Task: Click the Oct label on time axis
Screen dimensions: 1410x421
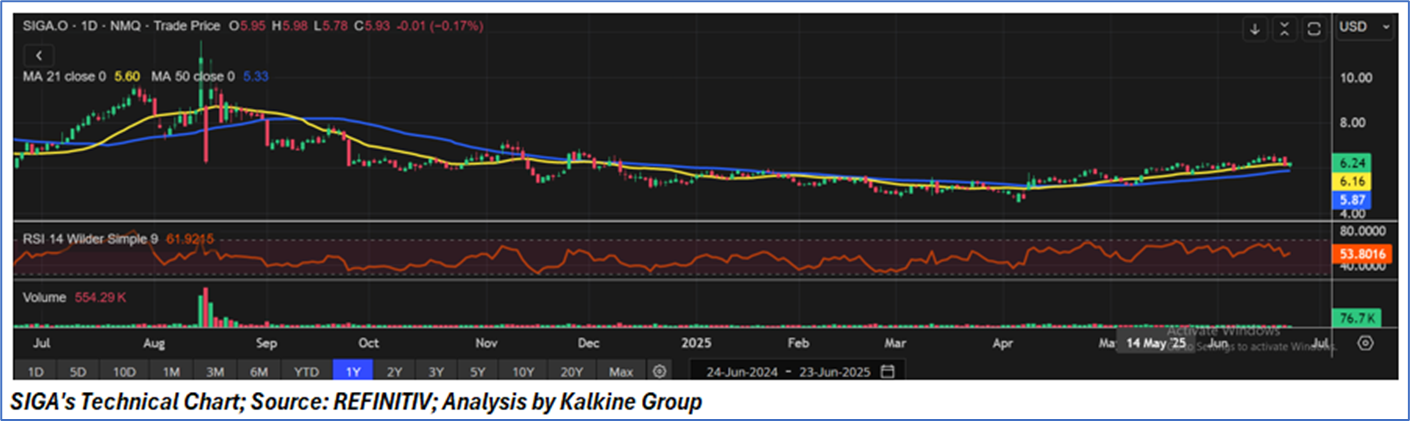Action: 369,343
